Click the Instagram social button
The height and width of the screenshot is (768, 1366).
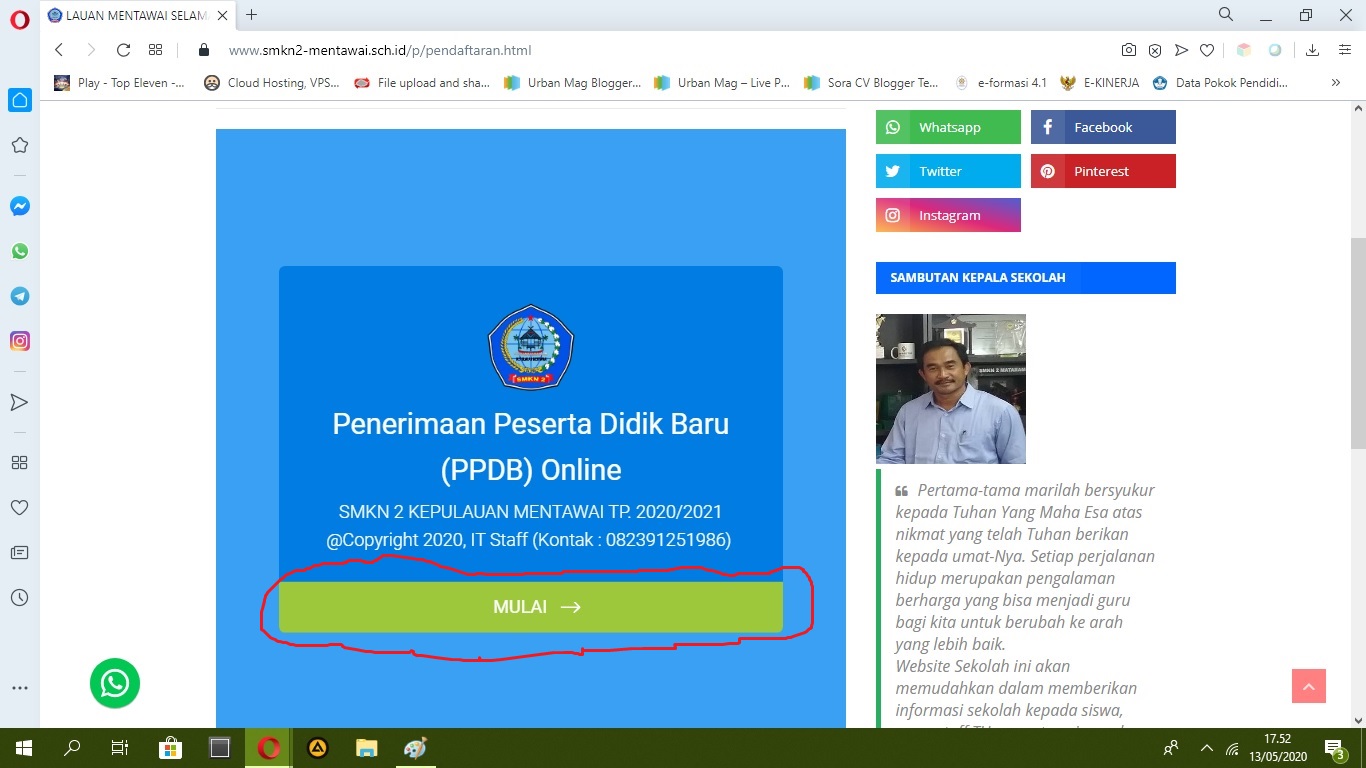pos(948,215)
